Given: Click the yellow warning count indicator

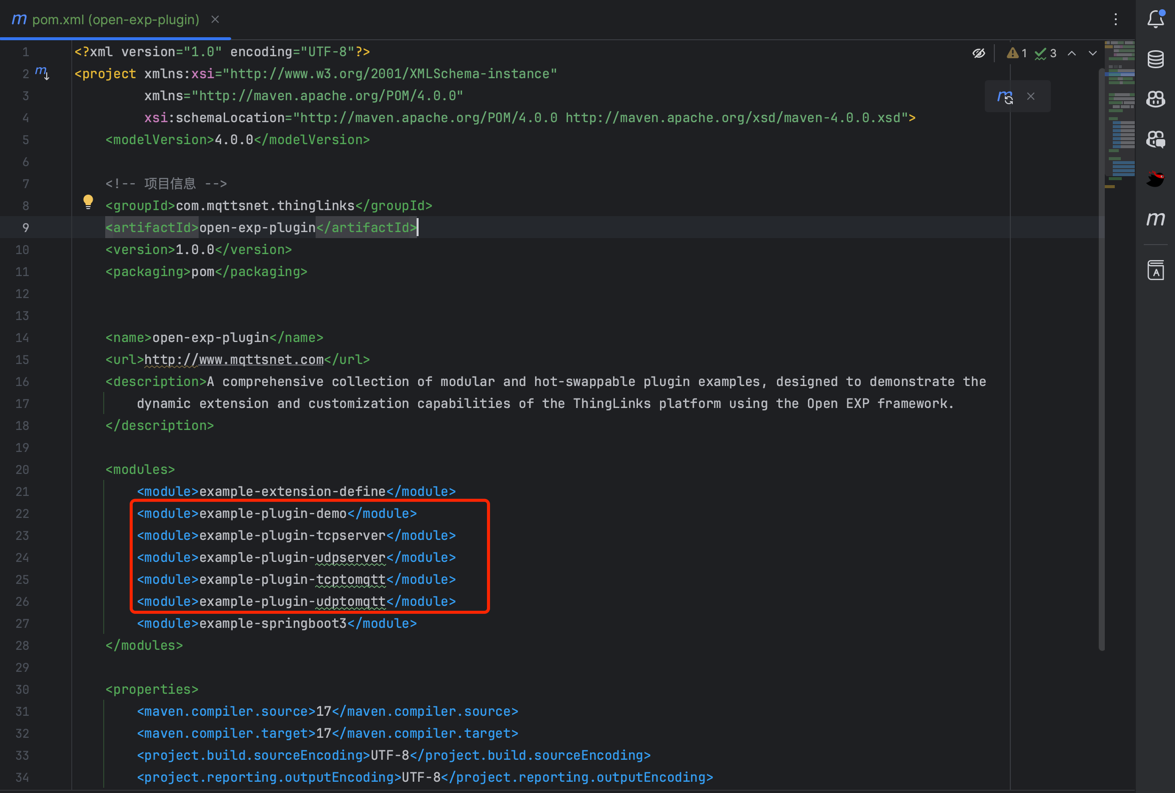Looking at the screenshot, I should 1017,53.
